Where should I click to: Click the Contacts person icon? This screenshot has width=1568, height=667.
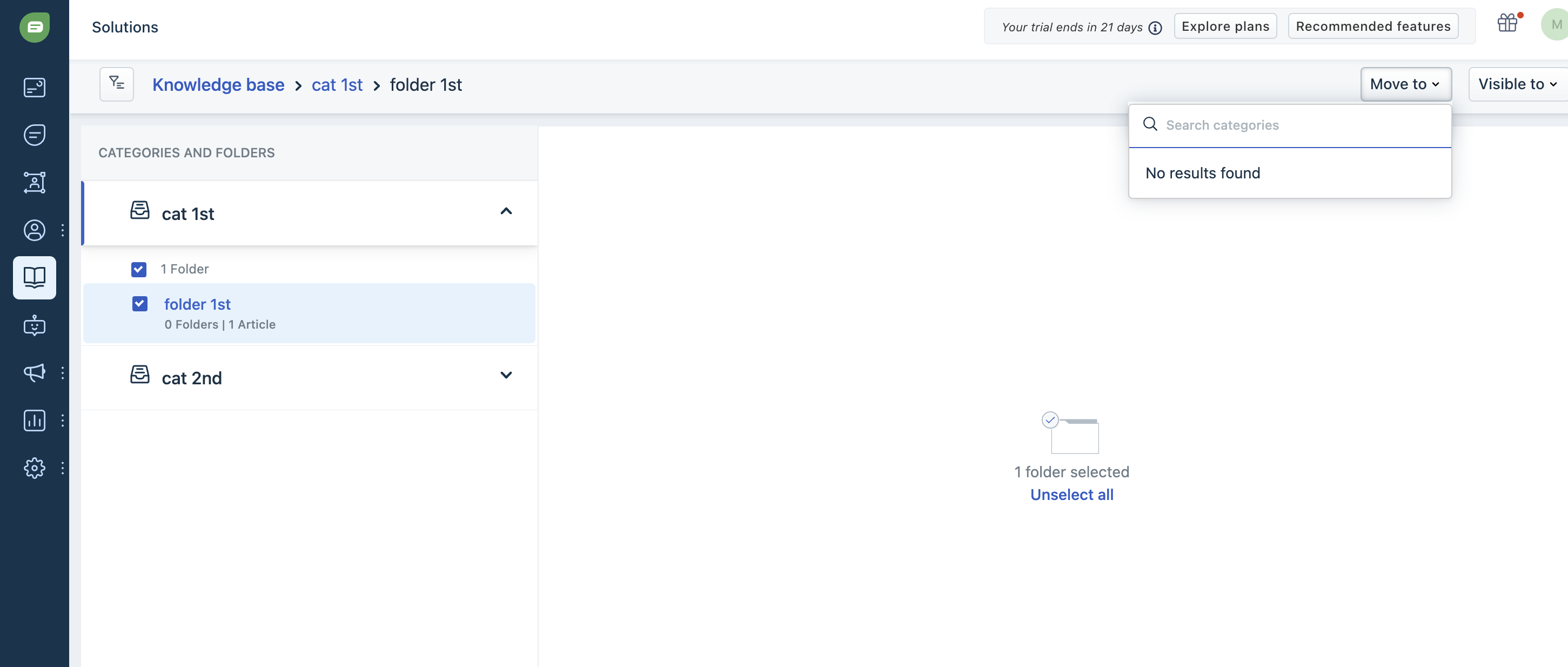click(34, 230)
